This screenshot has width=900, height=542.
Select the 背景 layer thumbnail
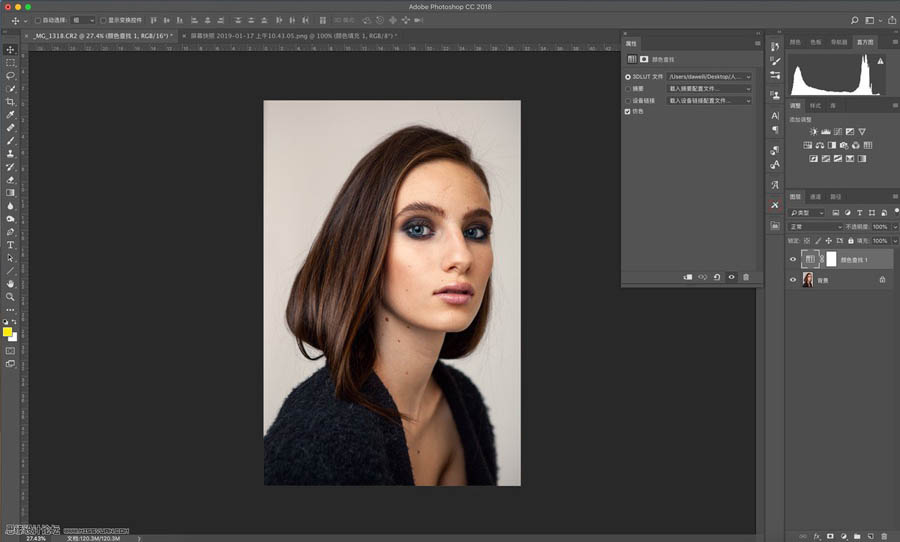tap(808, 280)
